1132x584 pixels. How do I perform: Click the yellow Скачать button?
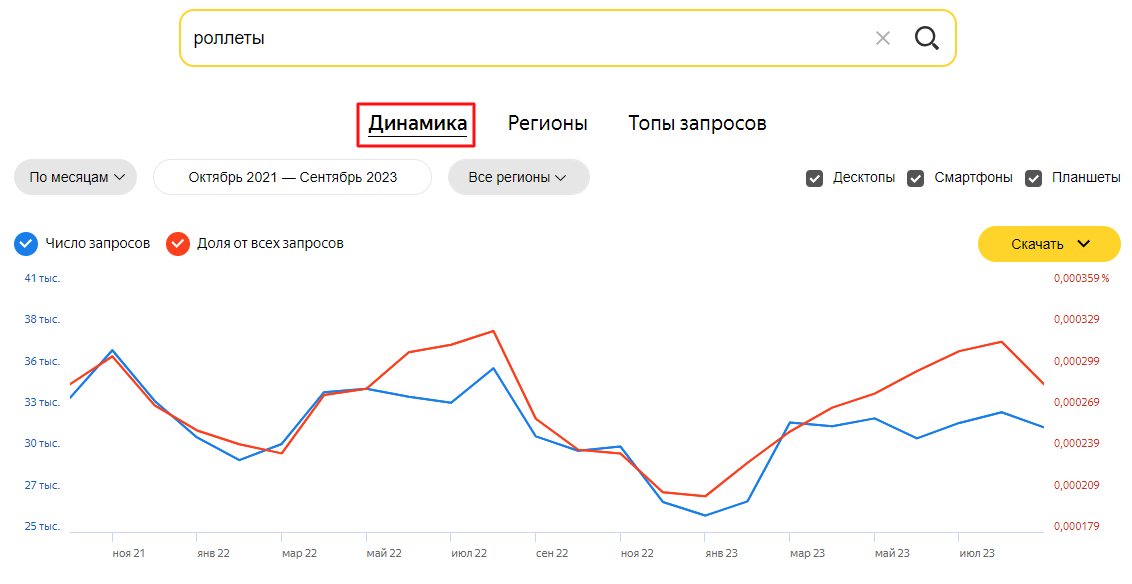(x=1049, y=244)
